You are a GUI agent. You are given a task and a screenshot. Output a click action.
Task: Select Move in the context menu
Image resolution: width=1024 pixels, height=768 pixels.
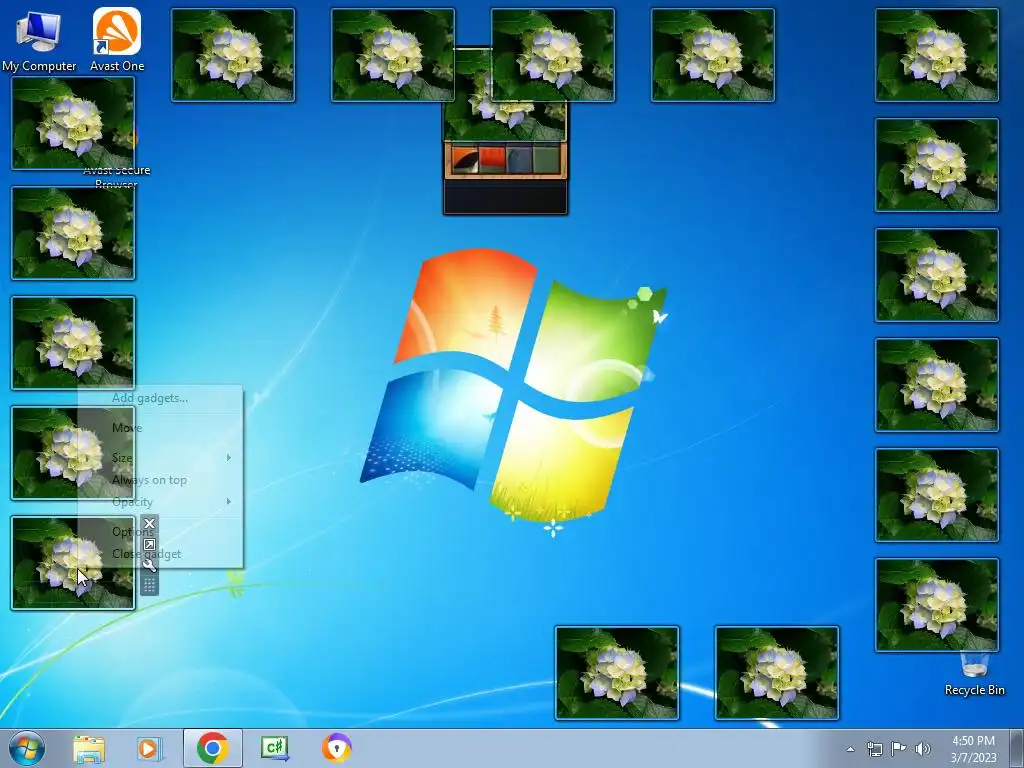point(160,428)
